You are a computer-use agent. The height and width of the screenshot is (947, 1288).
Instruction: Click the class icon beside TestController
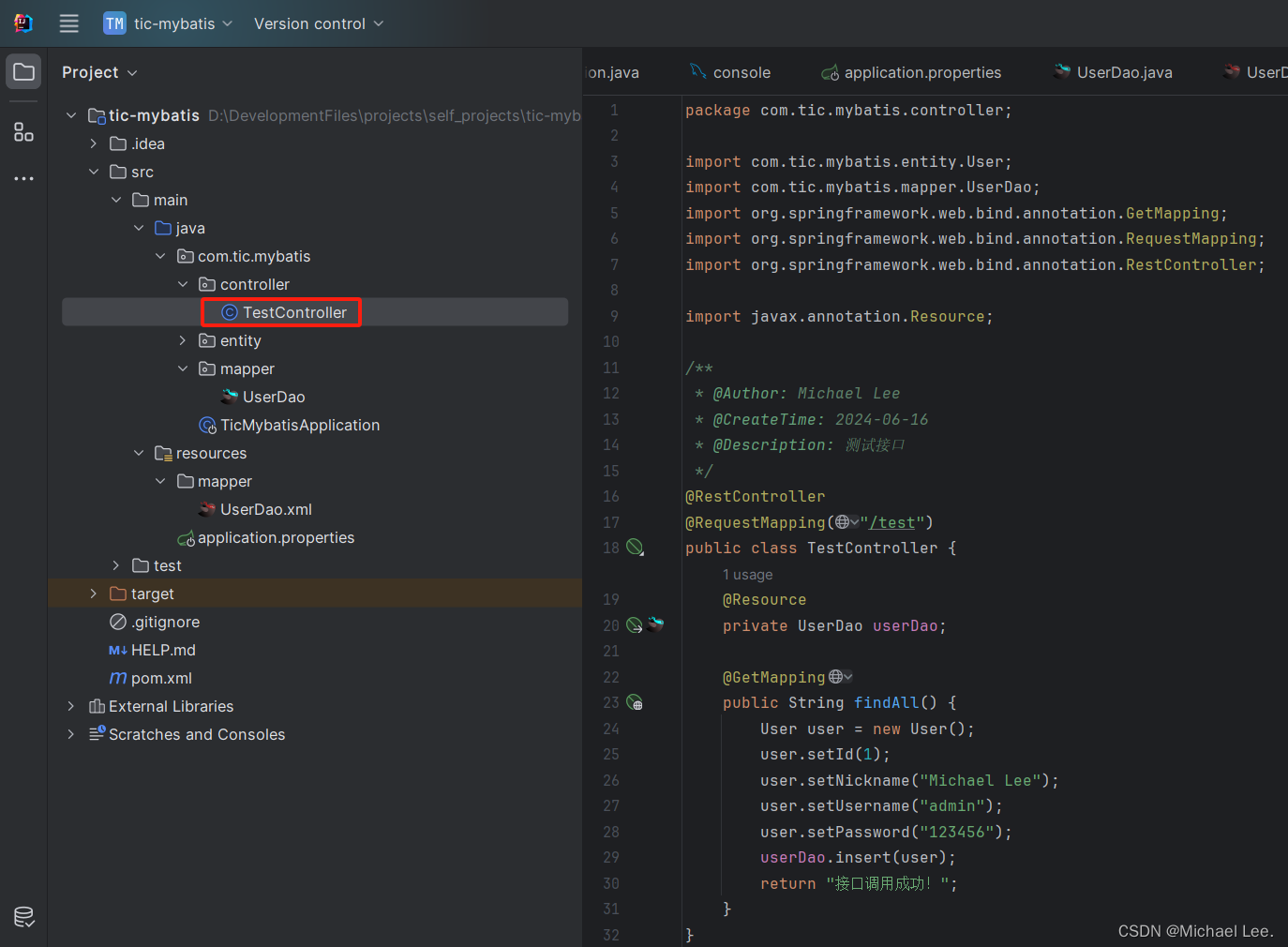click(230, 312)
